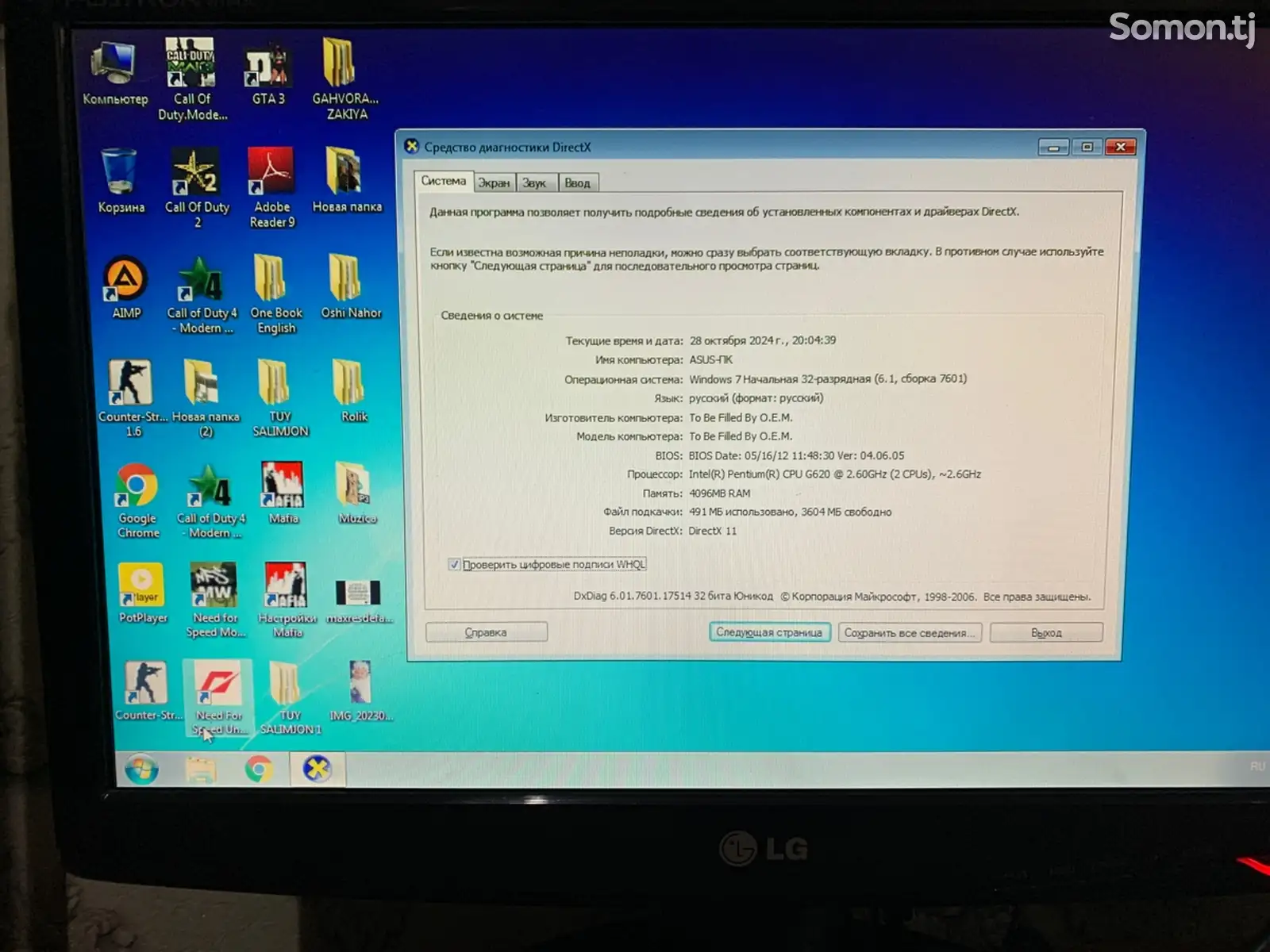Screen dimensions: 1270x952
Task: Switch to the Система tab
Action: click(x=444, y=182)
